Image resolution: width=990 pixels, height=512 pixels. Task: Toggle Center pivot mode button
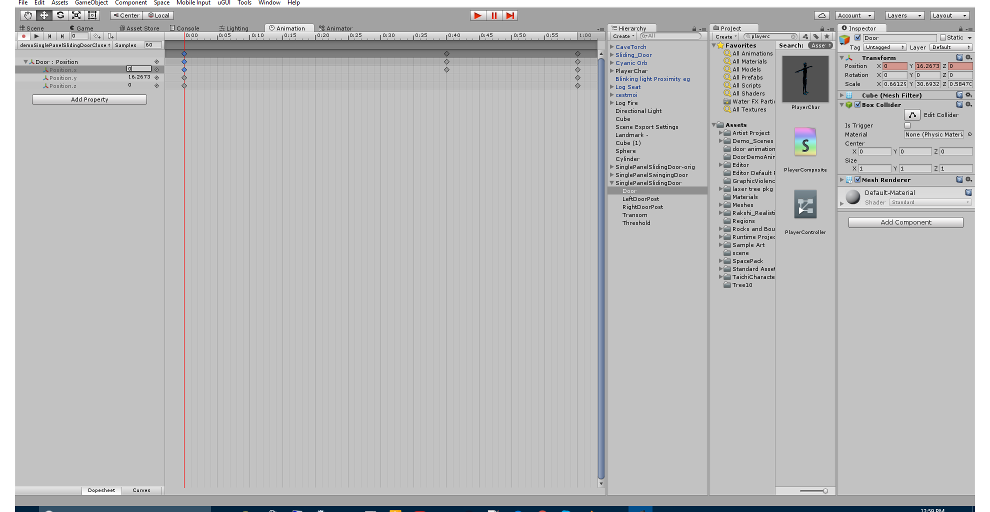(126, 15)
